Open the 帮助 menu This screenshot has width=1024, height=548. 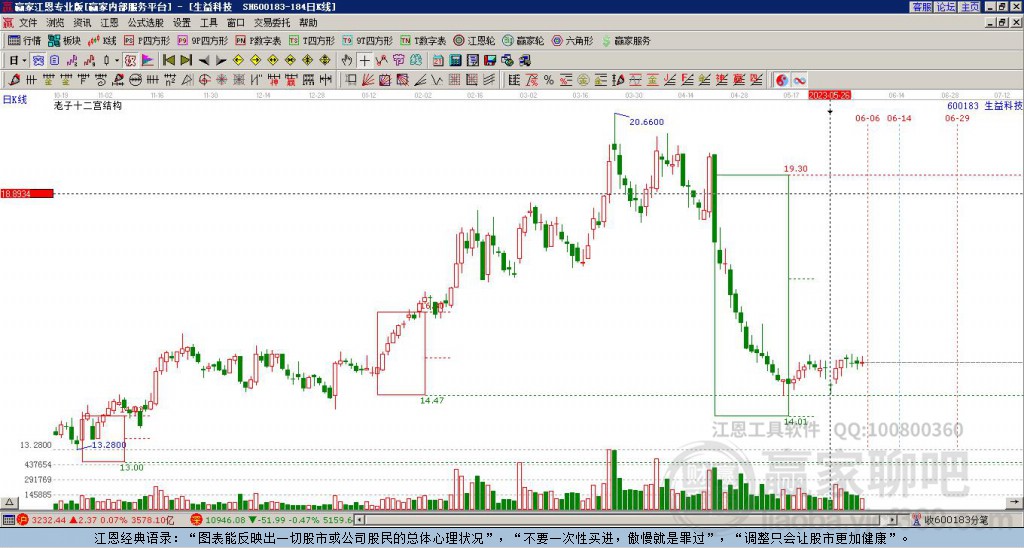[308, 23]
